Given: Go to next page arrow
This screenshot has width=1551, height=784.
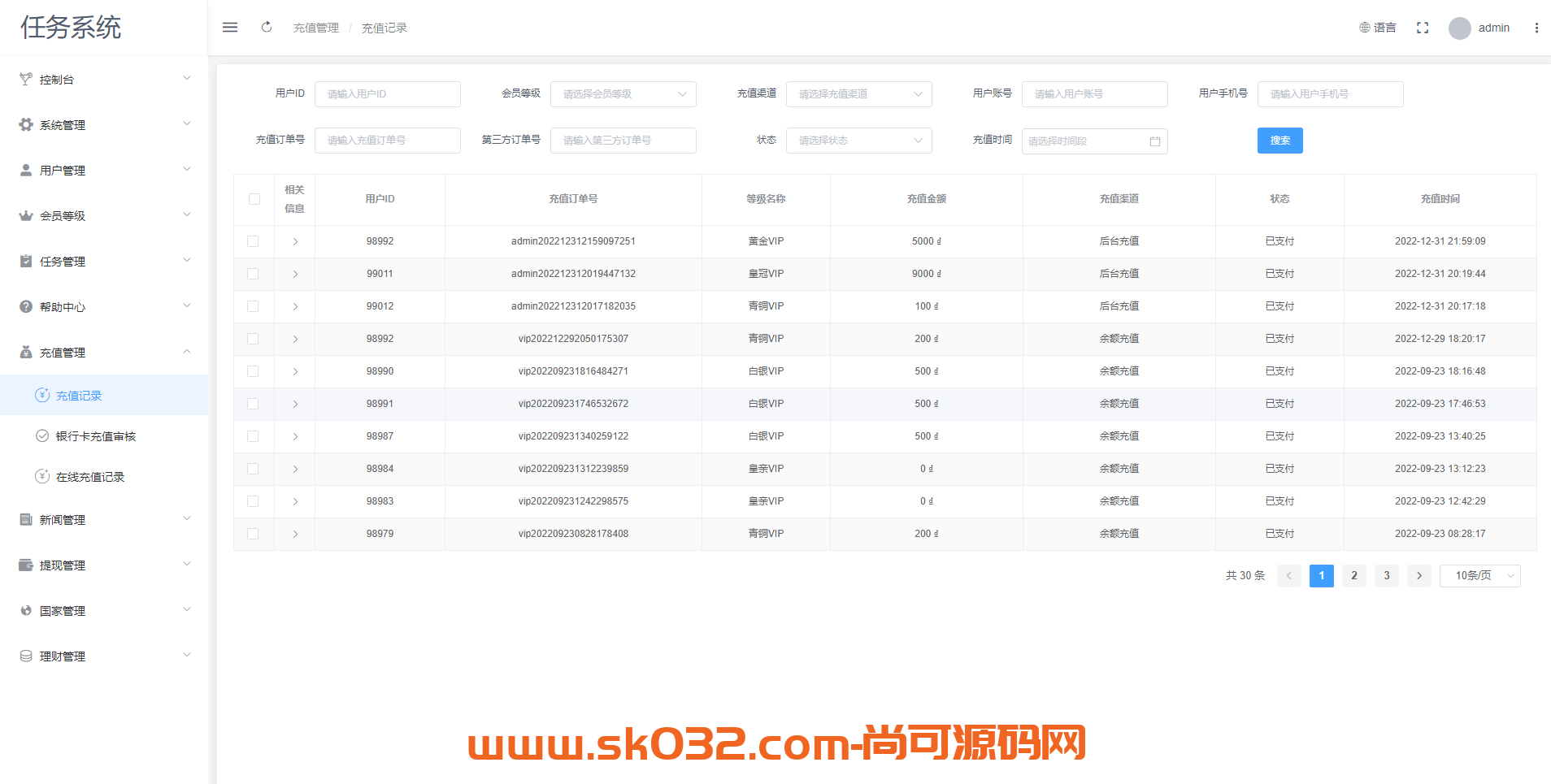Looking at the screenshot, I should click(x=1419, y=576).
